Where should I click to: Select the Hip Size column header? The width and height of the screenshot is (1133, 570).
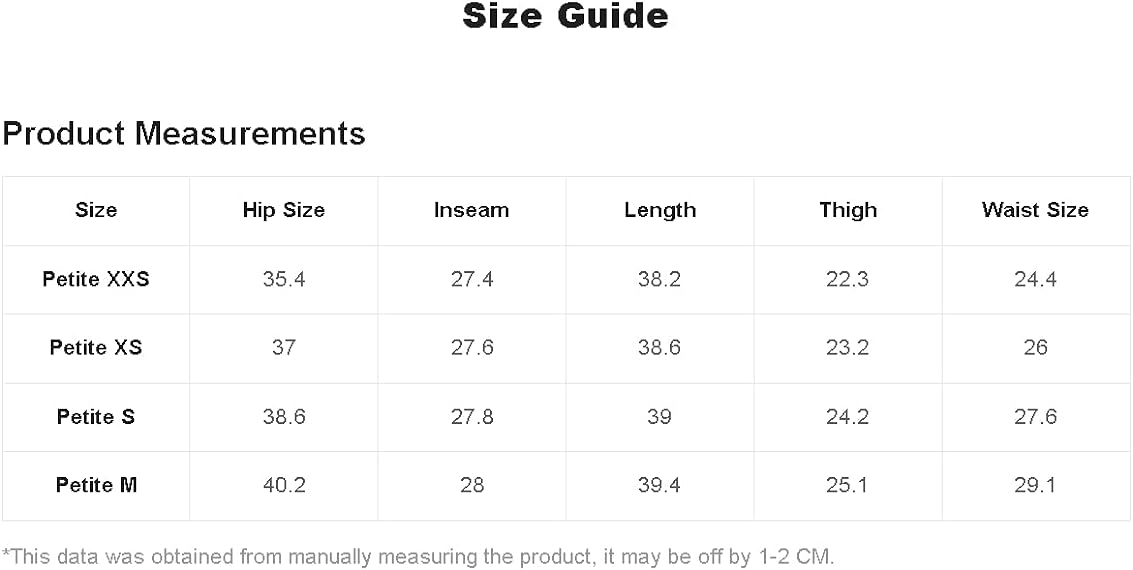click(284, 210)
